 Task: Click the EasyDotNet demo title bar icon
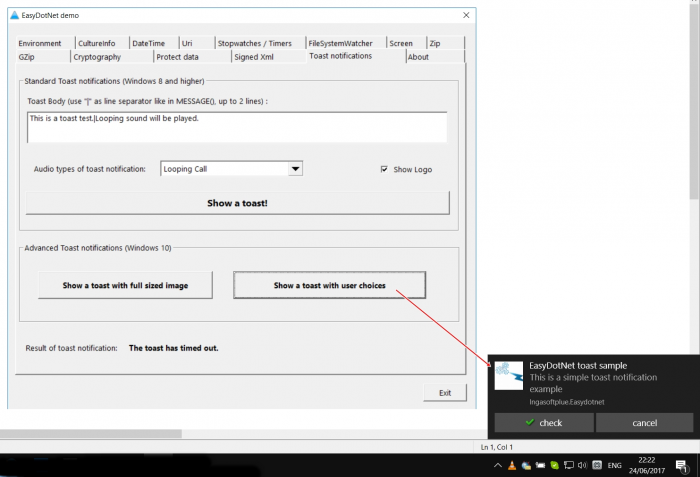coord(15,15)
